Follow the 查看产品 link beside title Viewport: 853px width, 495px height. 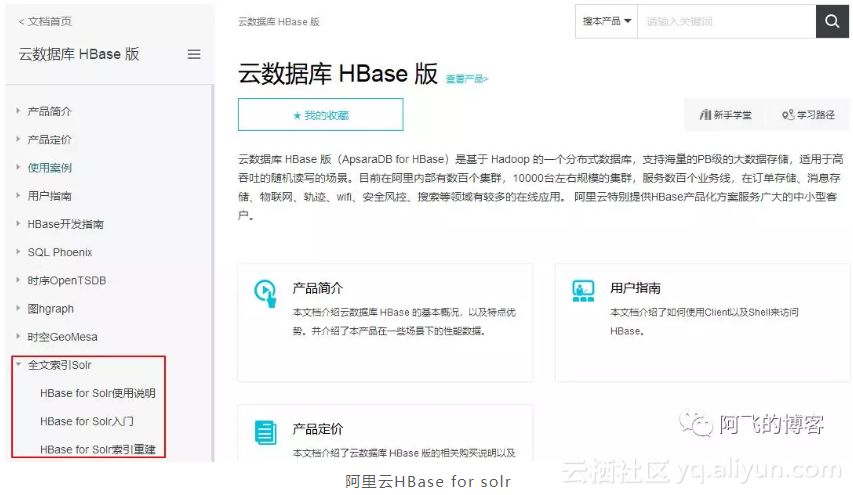tap(467, 79)
